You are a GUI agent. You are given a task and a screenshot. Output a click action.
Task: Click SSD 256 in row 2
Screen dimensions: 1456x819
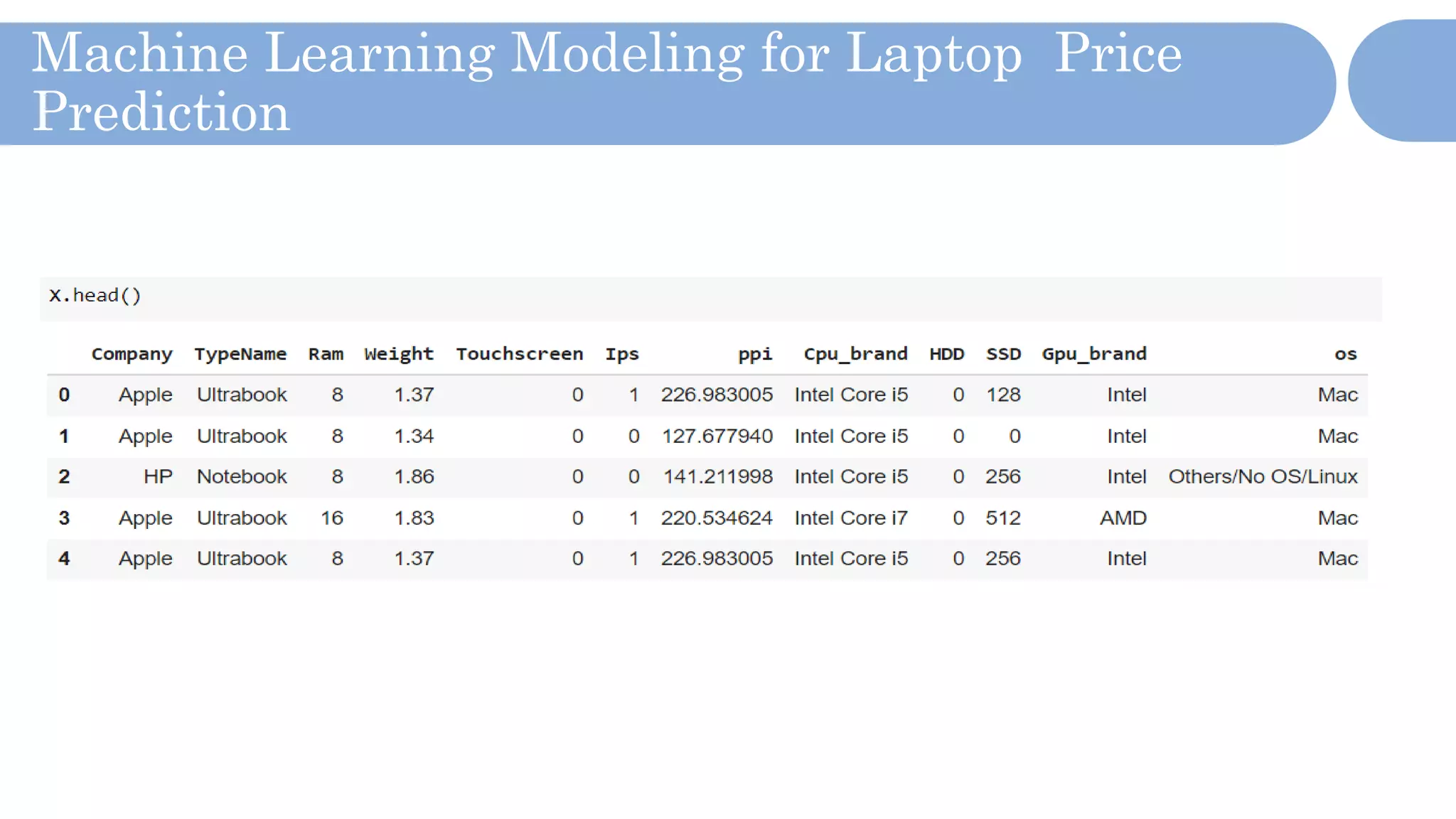(x=1003, y=476)
